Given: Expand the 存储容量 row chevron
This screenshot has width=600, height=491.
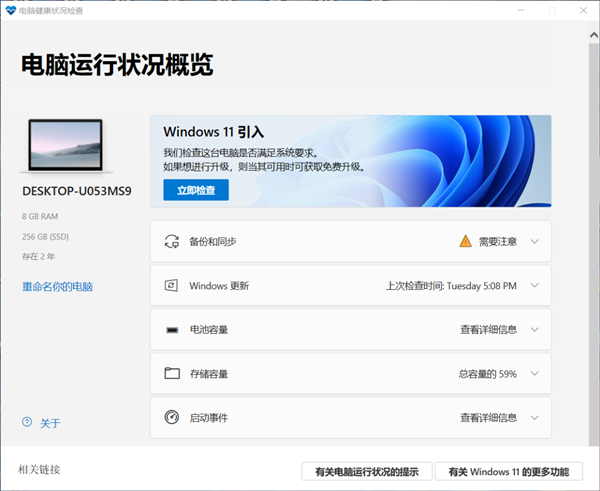Looking at the screenshot, I should [x=535, y=374].
